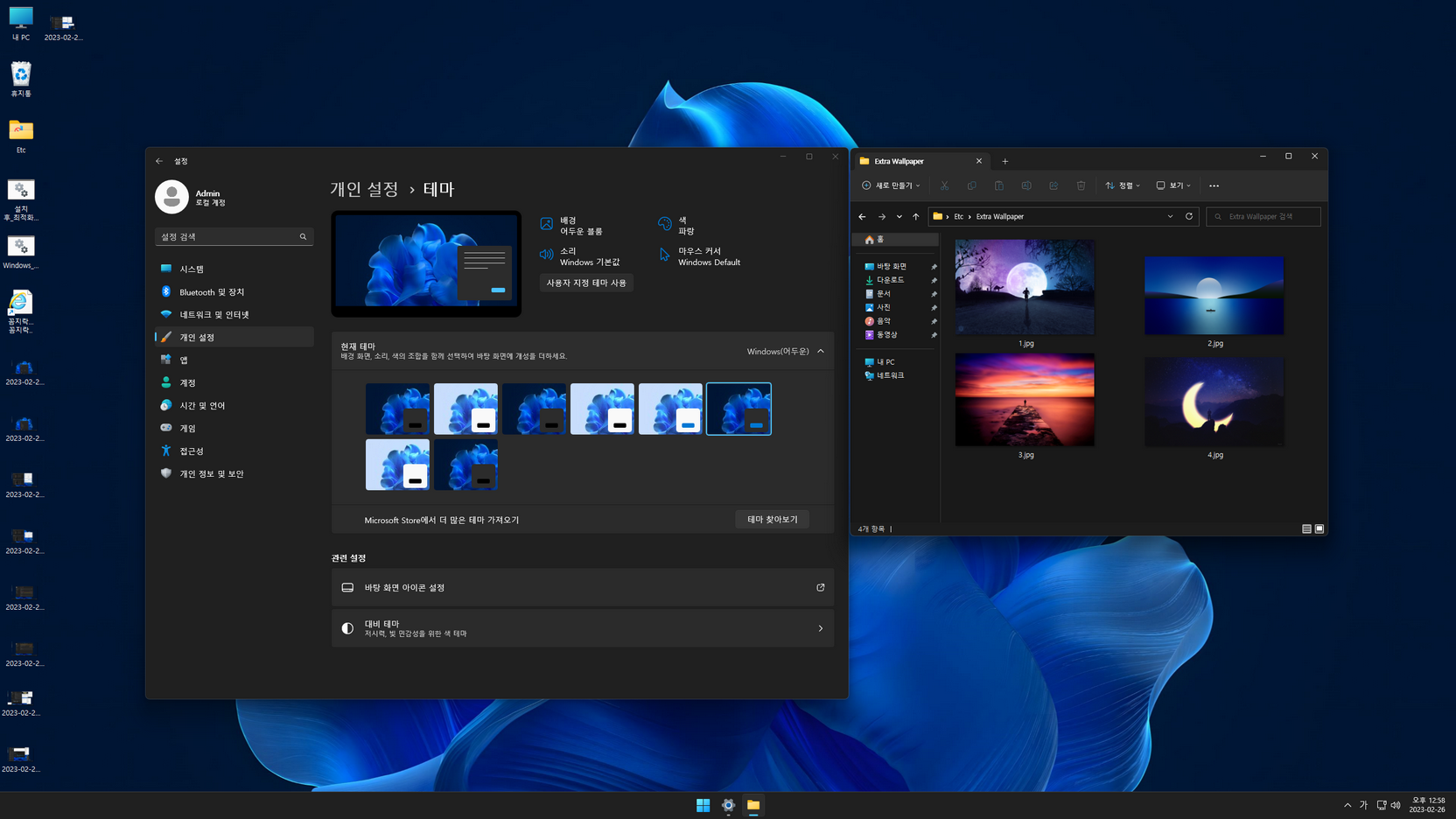Image resolution: width=1456 pixels, height=819 pixels.
Task: Select the 내 PC desktop icon
Action: tap(21, 24)
